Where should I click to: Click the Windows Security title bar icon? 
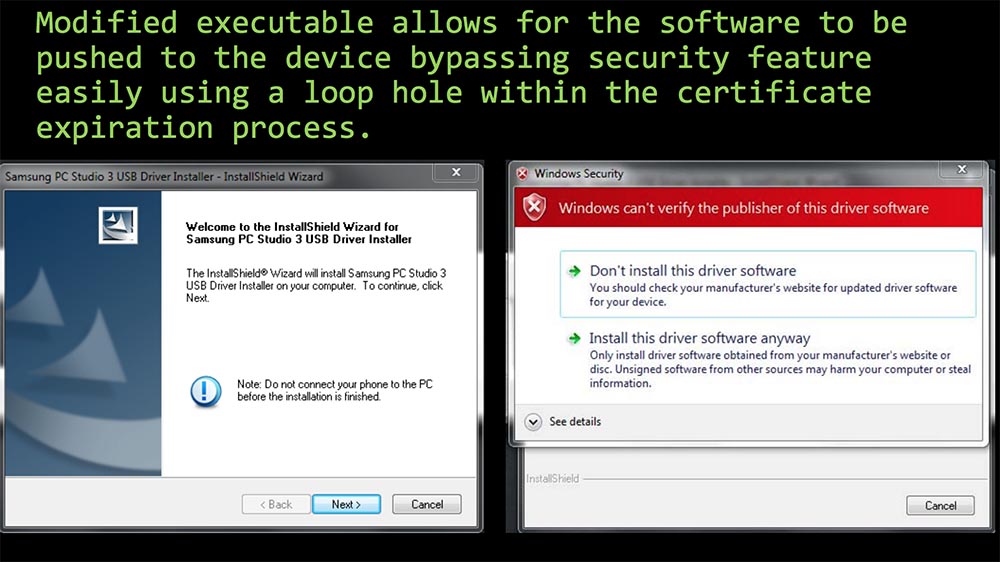pyautogui.click(x=522, y=174)
